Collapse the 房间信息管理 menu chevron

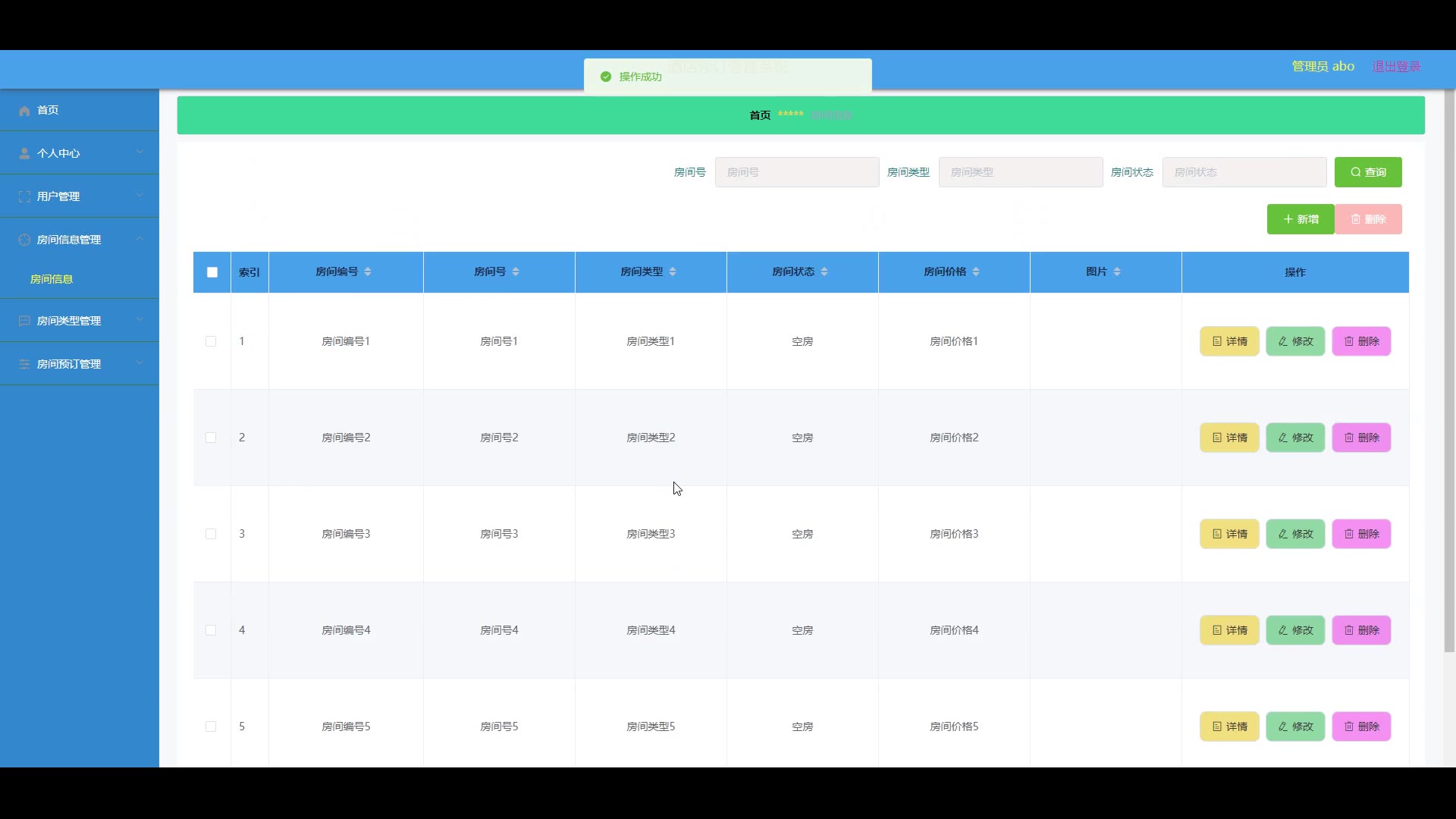[x=140, y=239]
